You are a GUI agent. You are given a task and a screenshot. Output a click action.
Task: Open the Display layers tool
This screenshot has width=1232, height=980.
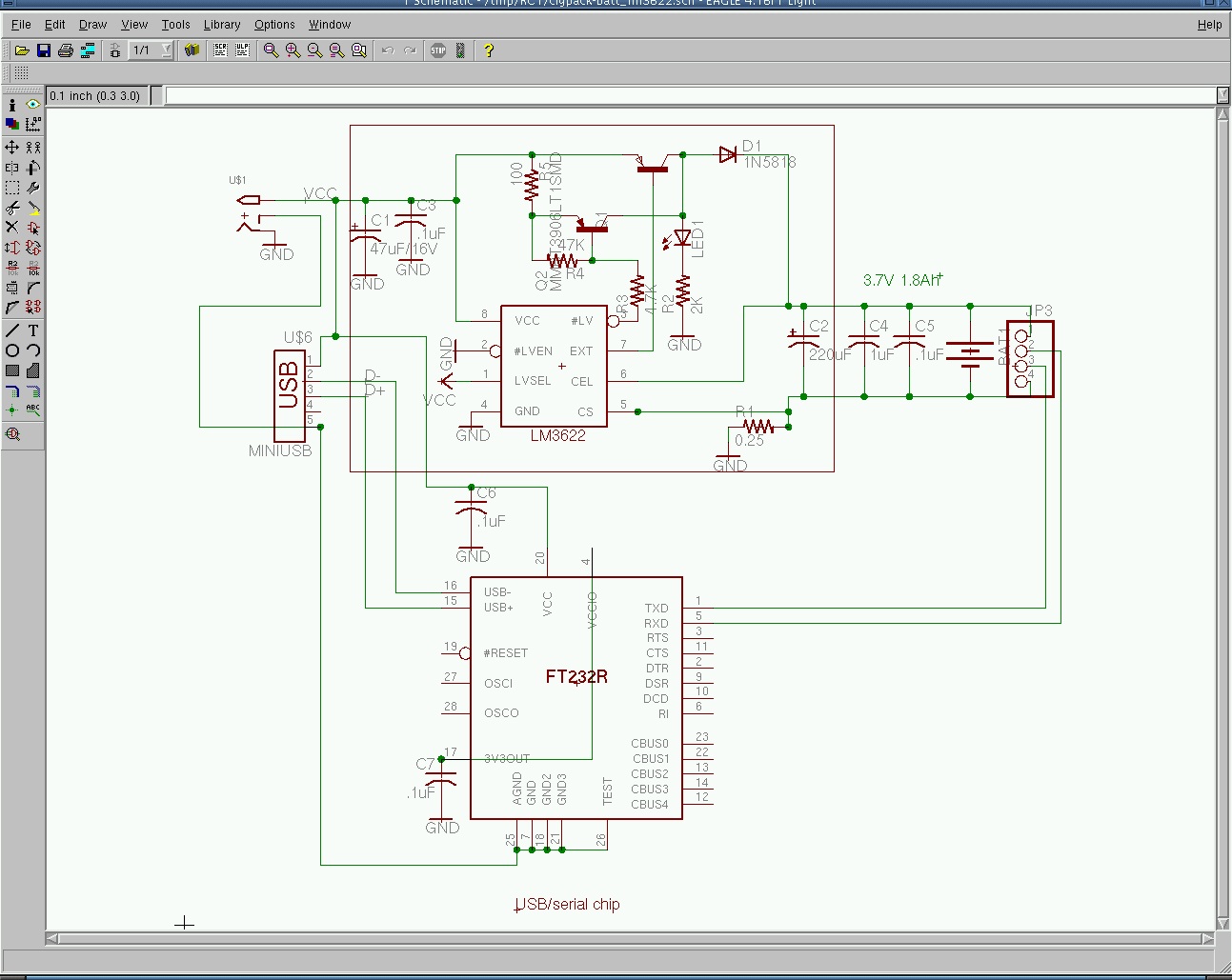(12, 124)
